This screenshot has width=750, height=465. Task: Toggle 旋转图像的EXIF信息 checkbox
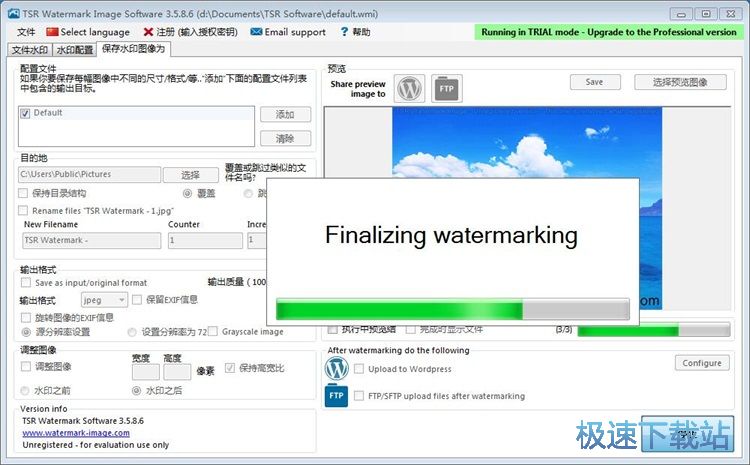(26, 318)
